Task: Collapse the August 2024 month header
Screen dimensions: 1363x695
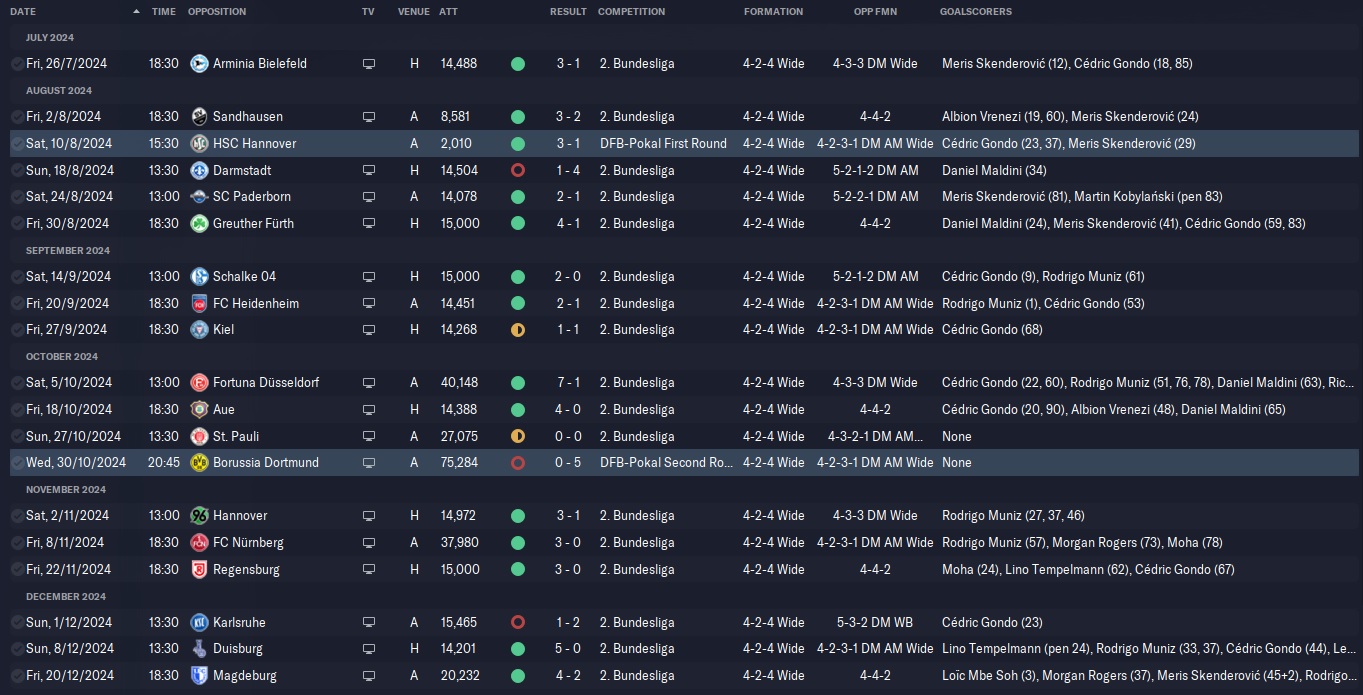Action: (59, 90)
